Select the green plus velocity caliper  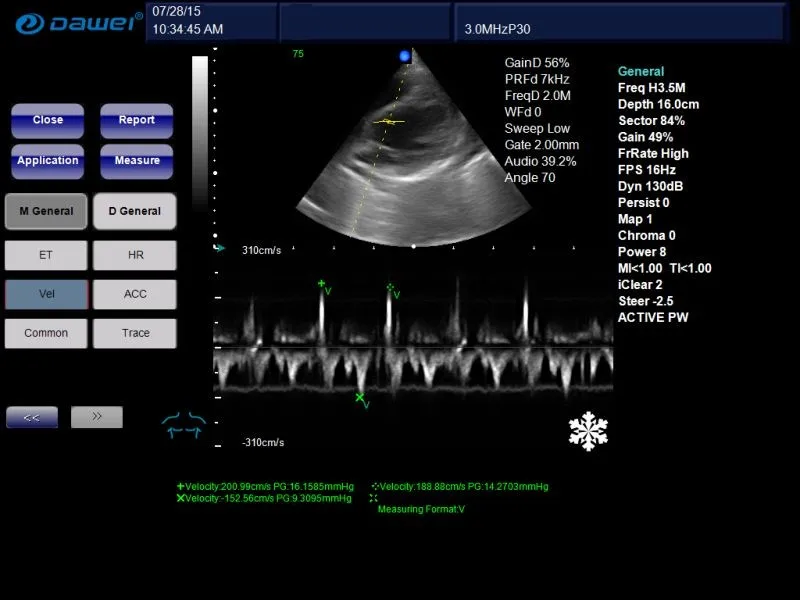[x=322, y=284]
